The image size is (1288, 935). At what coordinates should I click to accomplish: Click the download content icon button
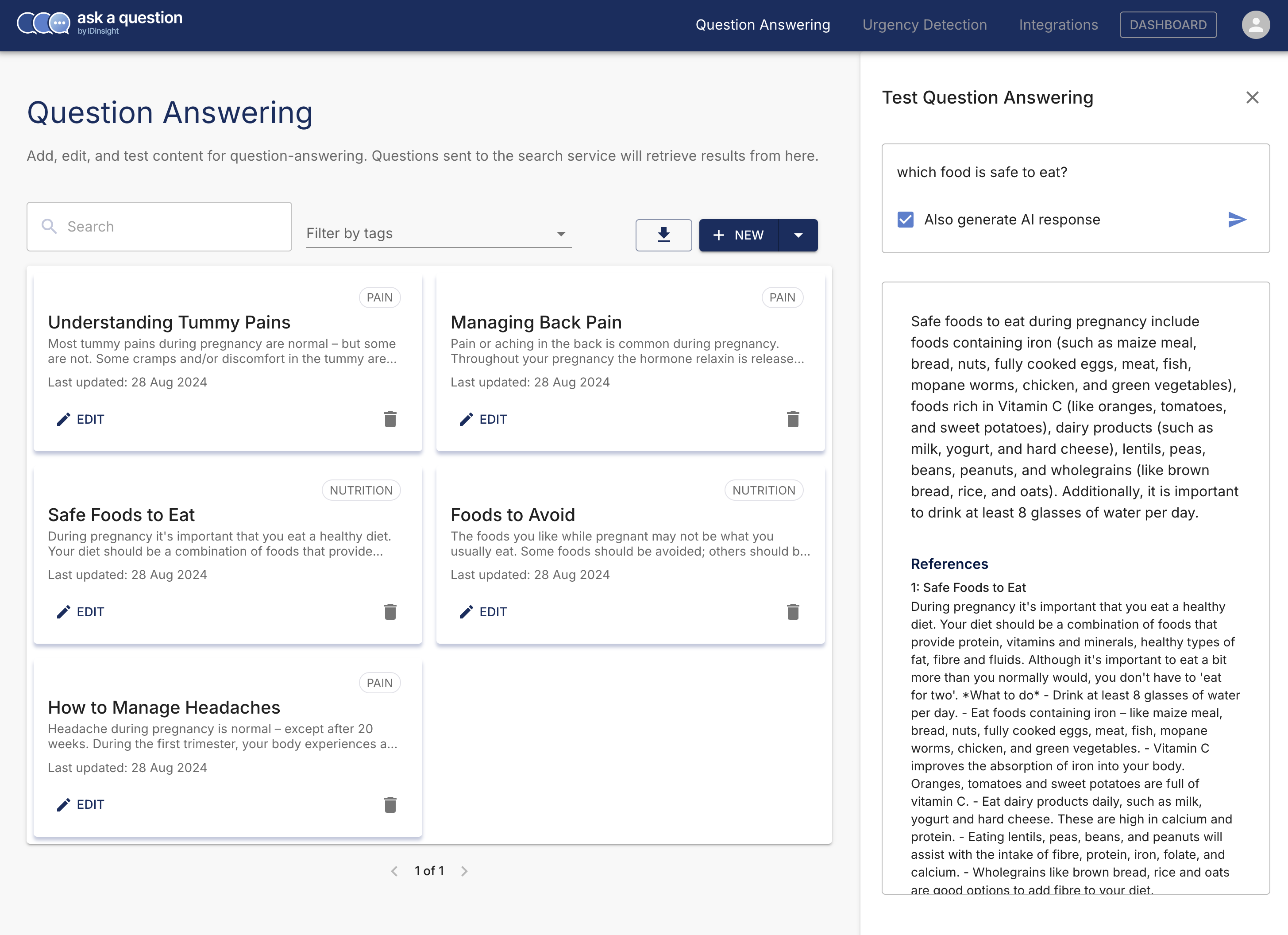pyautogui.click(x=663, y=235)
